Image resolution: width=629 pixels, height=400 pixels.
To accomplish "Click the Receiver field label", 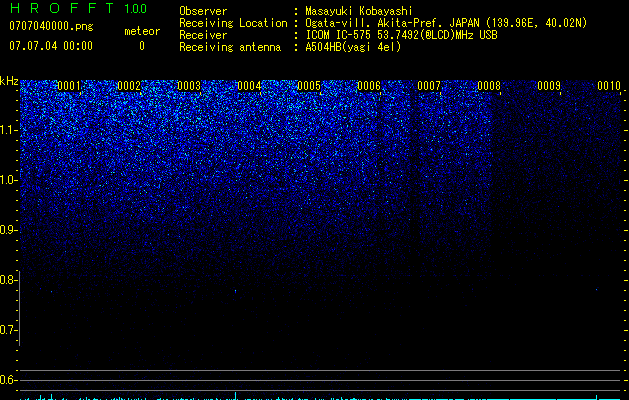I will 203,35.
